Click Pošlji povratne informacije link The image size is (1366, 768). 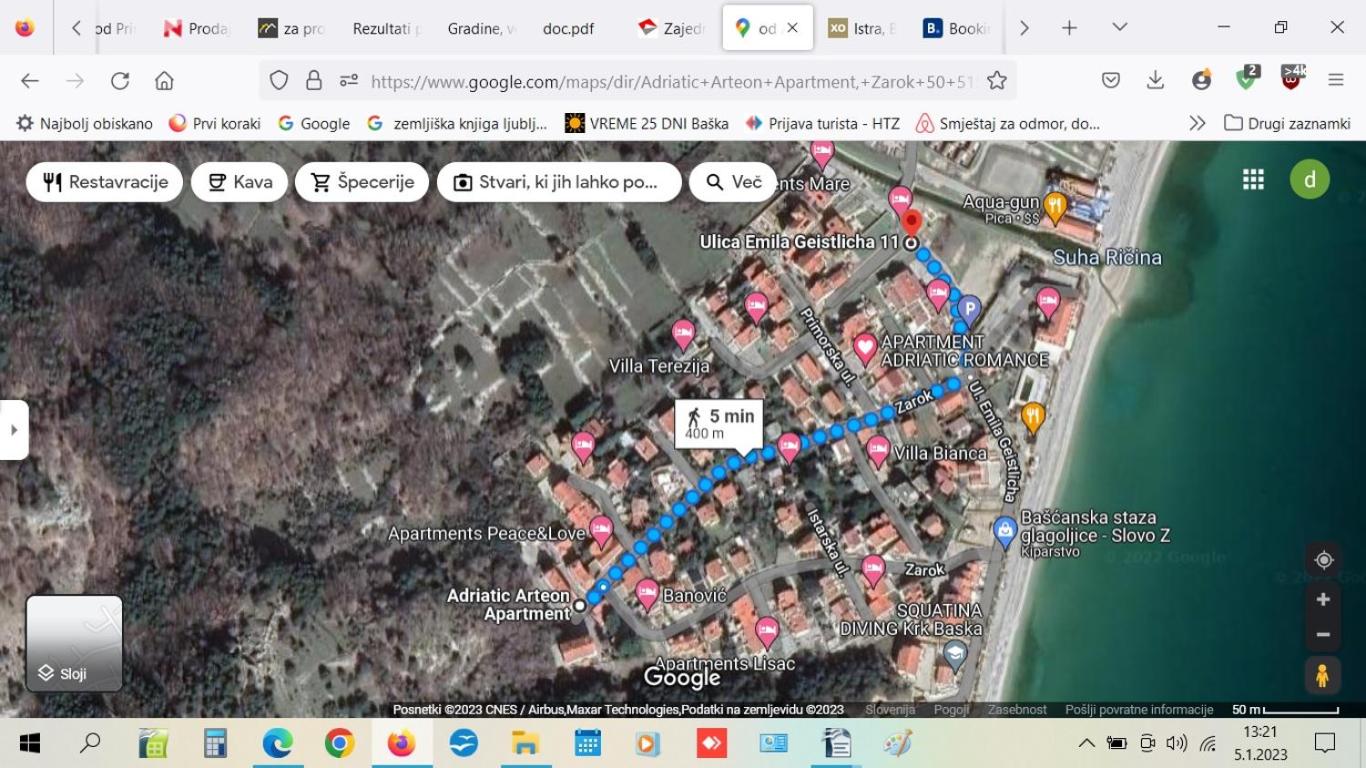[1139, 709]
